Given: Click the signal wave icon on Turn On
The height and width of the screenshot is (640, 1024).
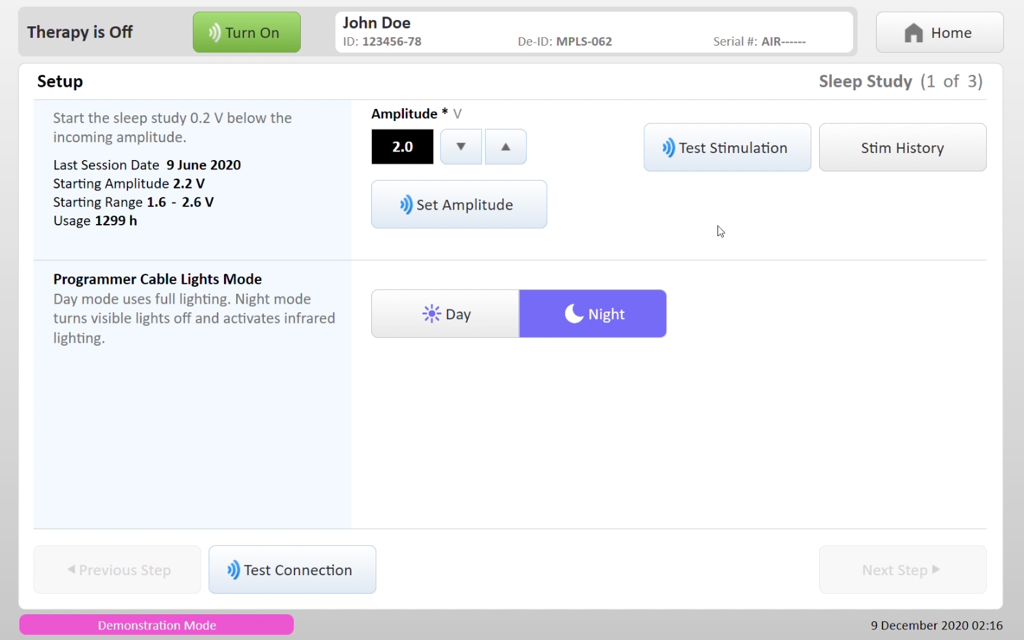Looking at the screenshot, I should 214,33.
